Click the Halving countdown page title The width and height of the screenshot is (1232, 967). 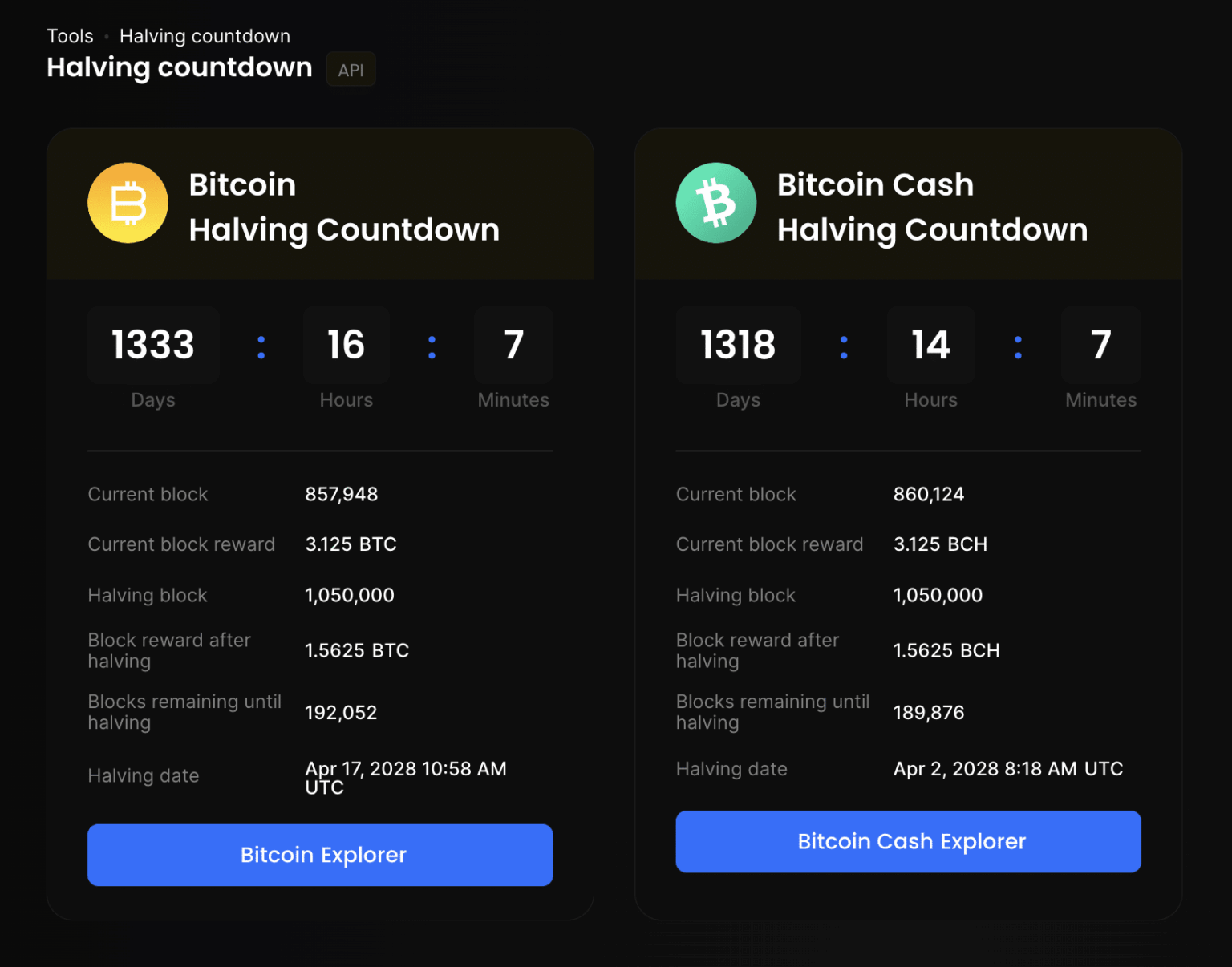click(179, 67)
